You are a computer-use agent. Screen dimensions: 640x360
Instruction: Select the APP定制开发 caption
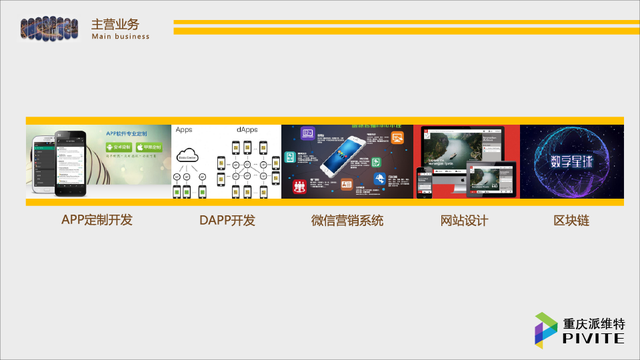pos(97,220)
